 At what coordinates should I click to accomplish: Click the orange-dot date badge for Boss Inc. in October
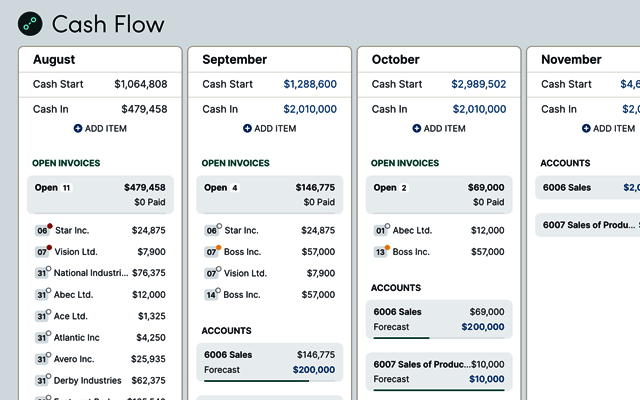[381, 252]
